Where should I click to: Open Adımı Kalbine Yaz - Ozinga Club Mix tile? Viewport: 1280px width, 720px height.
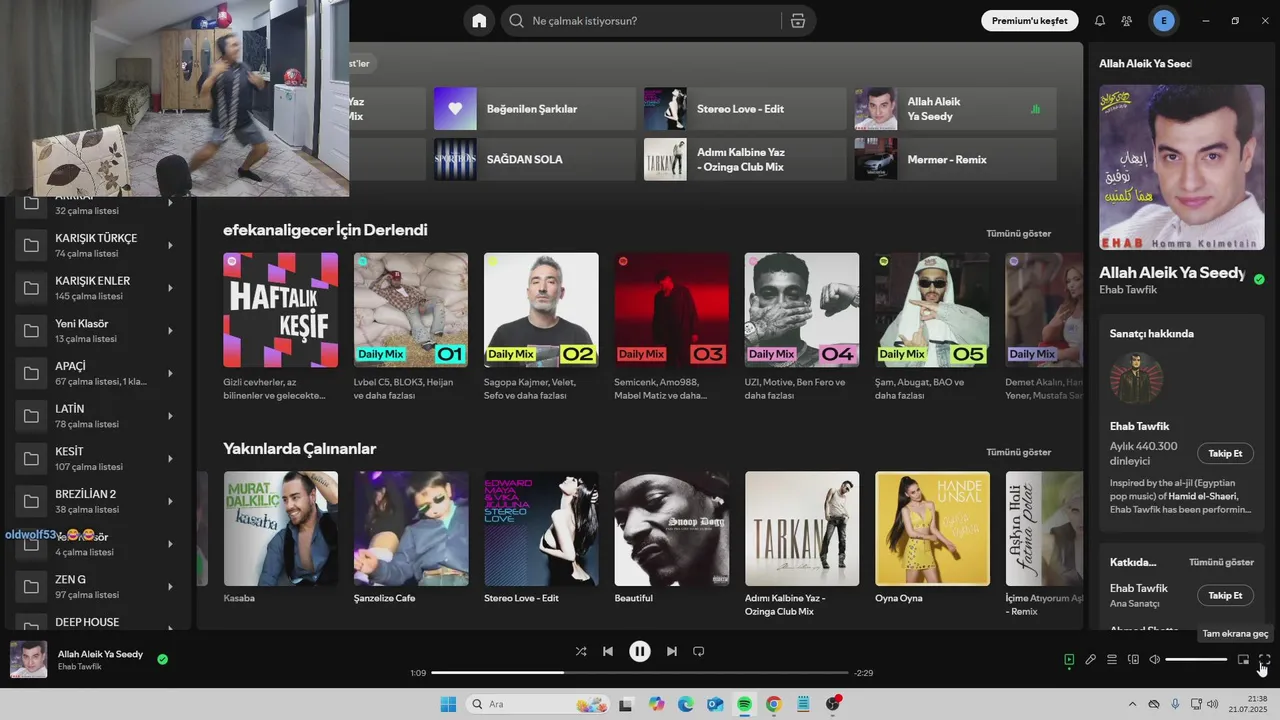pos(745,159)
